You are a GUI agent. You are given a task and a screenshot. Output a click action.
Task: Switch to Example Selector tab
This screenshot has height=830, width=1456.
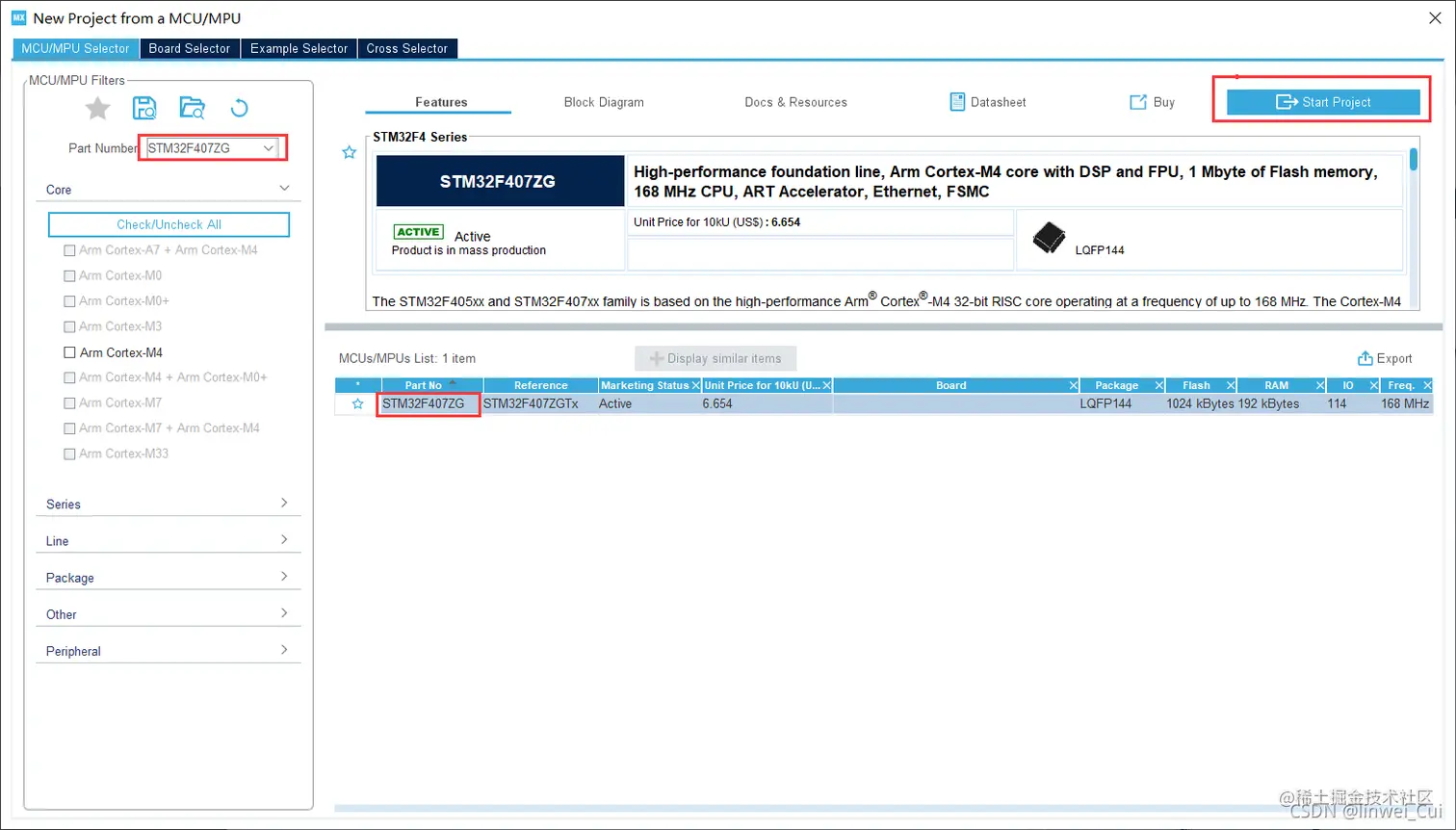[x=299, y=48]
